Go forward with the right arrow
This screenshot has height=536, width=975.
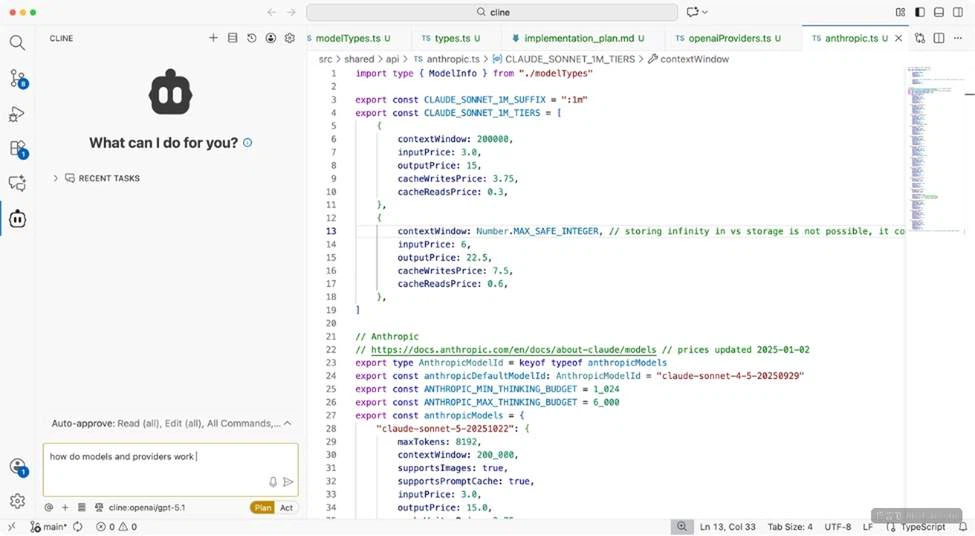click(x=291, y=12)
